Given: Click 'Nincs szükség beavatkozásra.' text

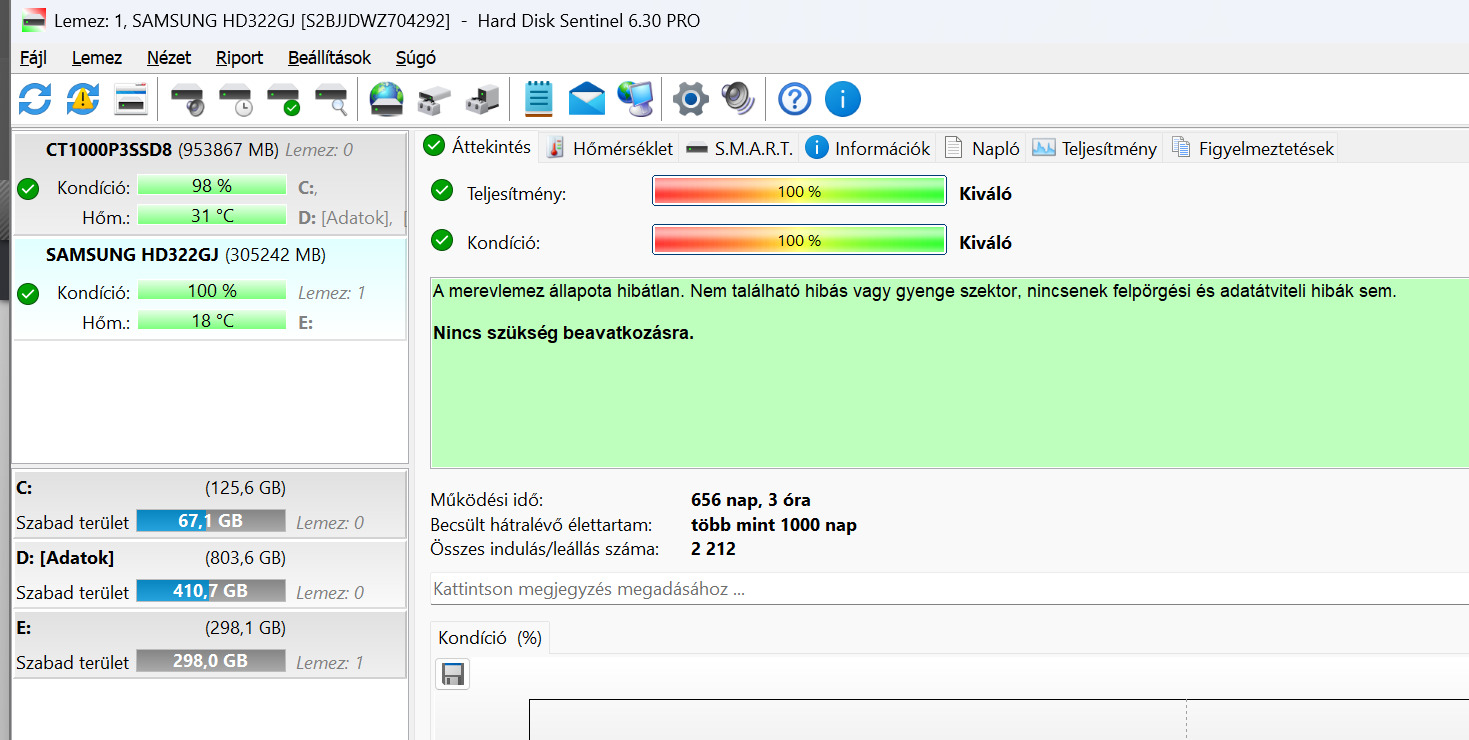Looking at the screenshot, I should 563,333.
